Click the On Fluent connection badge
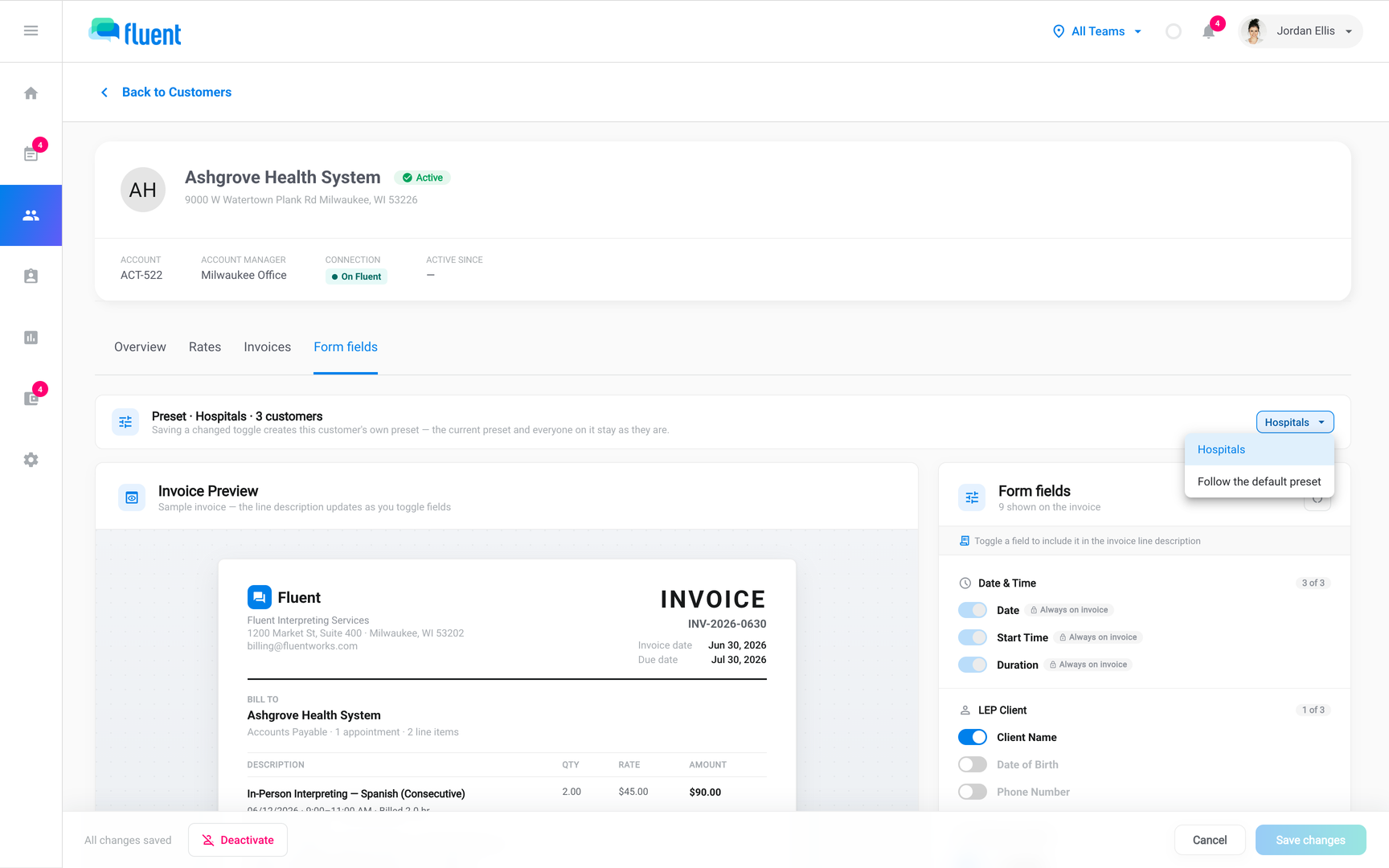 356,276
